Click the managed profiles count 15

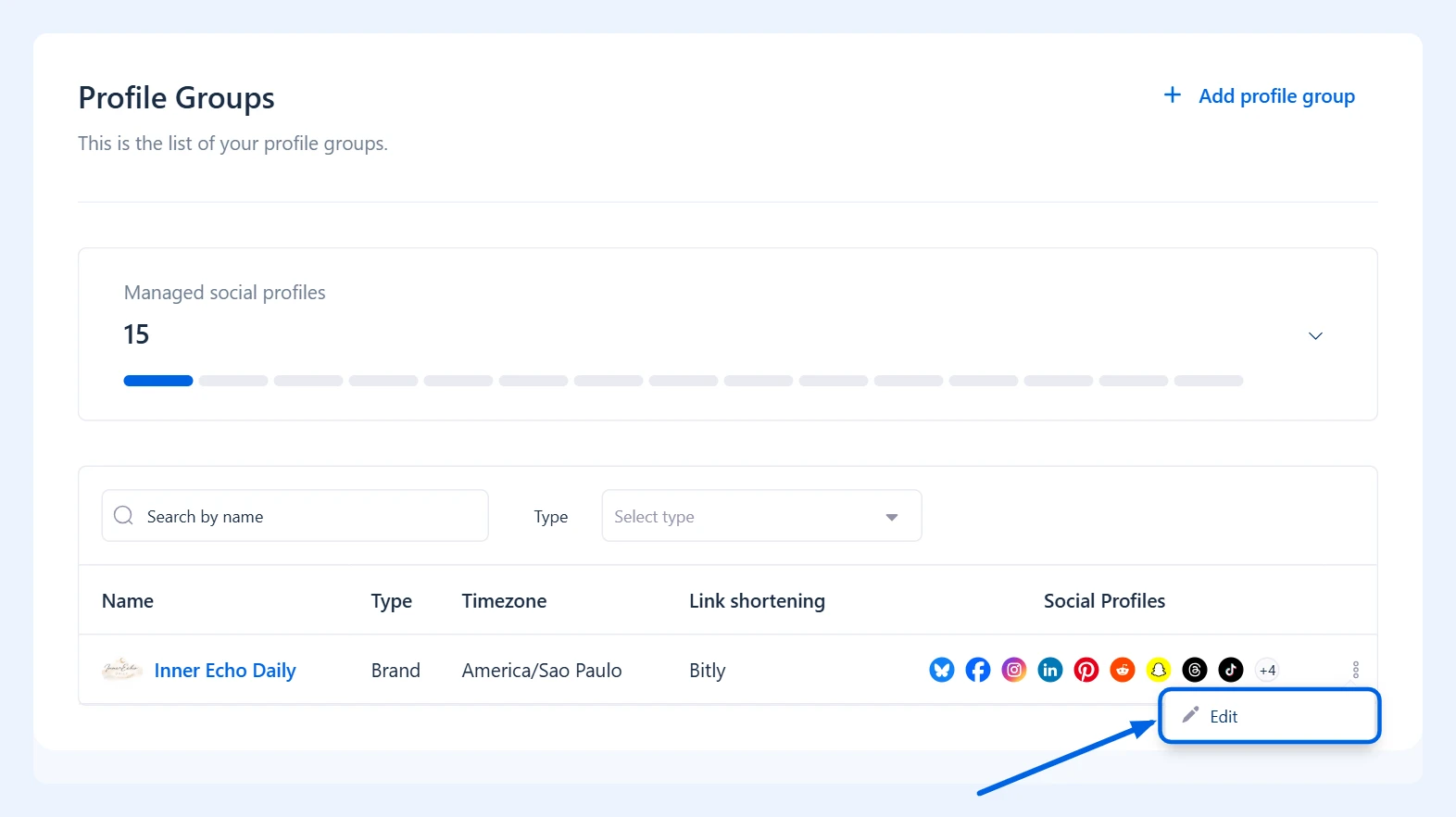point(136,334)
